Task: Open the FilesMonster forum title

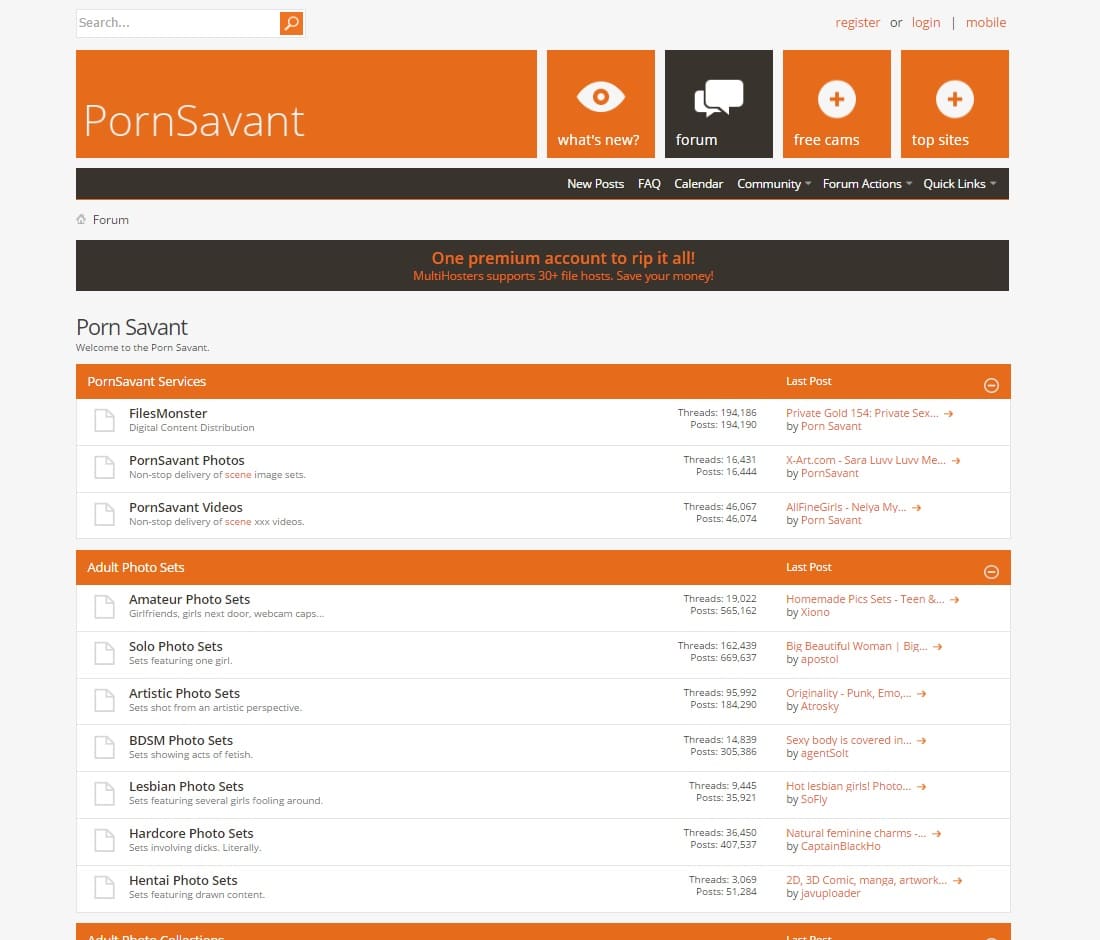Action: 168,413
